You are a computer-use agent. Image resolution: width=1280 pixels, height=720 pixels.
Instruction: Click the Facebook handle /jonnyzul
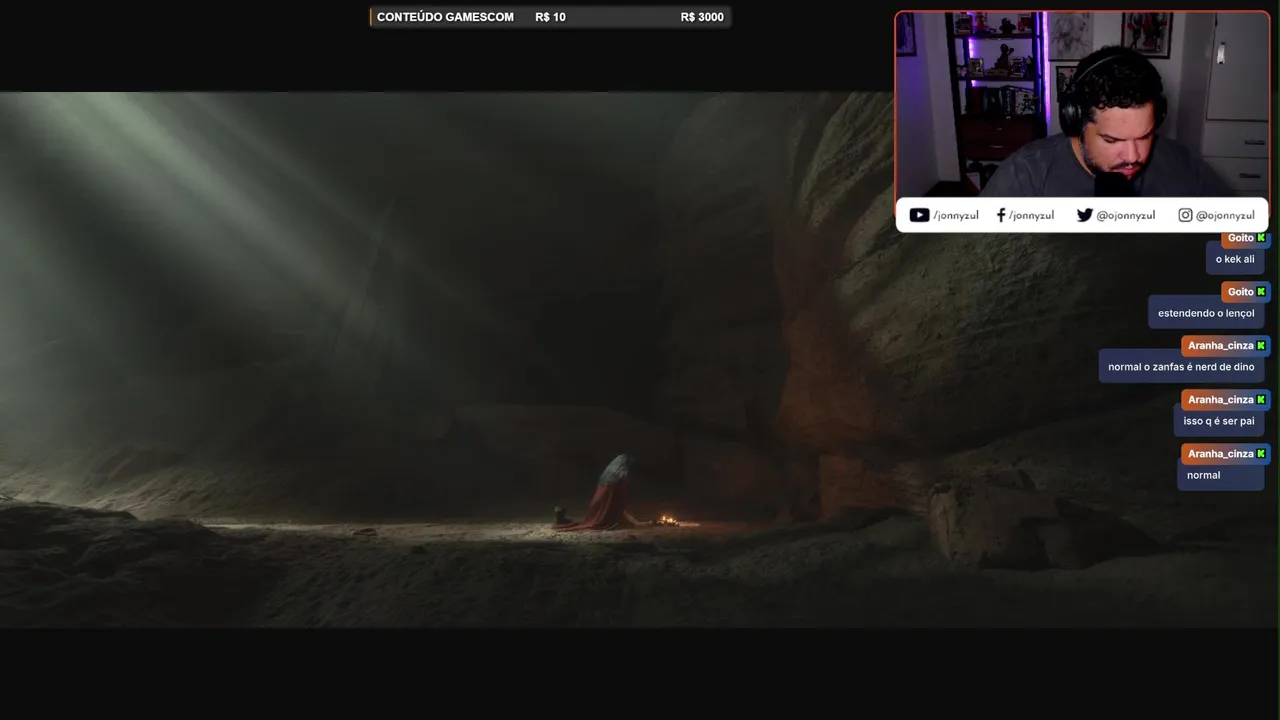pos(1031,215)
